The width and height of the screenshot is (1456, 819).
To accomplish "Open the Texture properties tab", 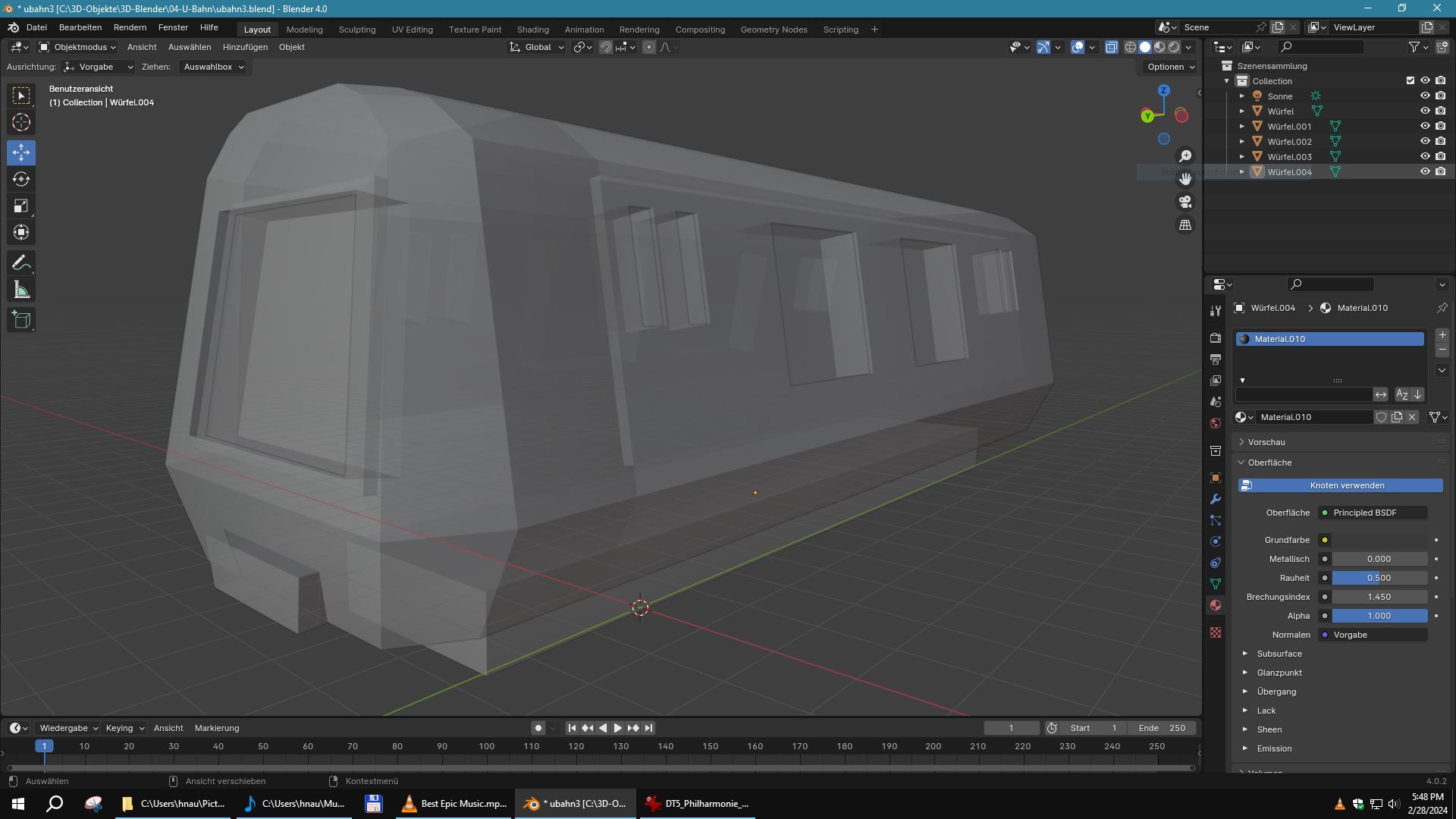I will point(1216,632).
